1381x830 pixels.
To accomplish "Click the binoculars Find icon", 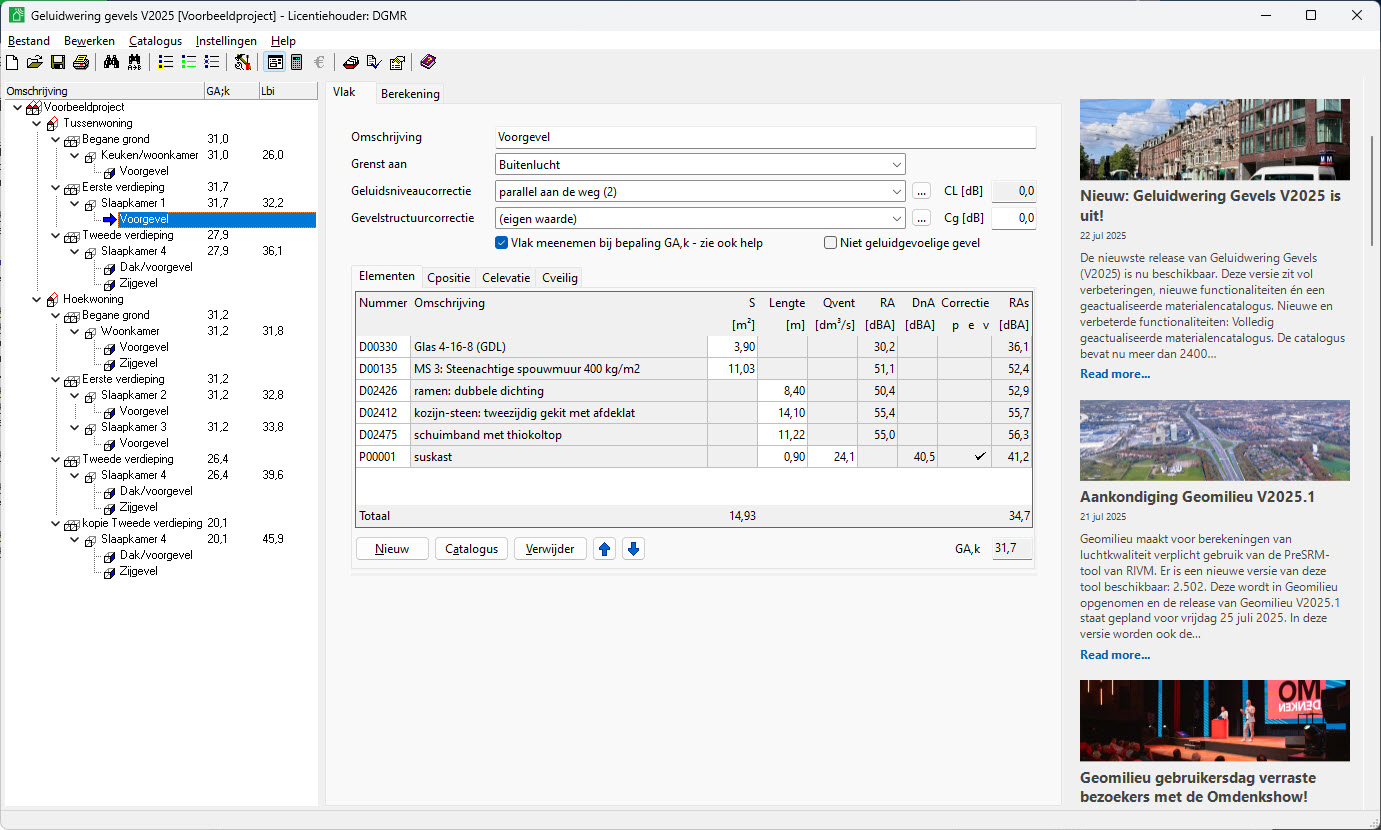I will 111,62.
